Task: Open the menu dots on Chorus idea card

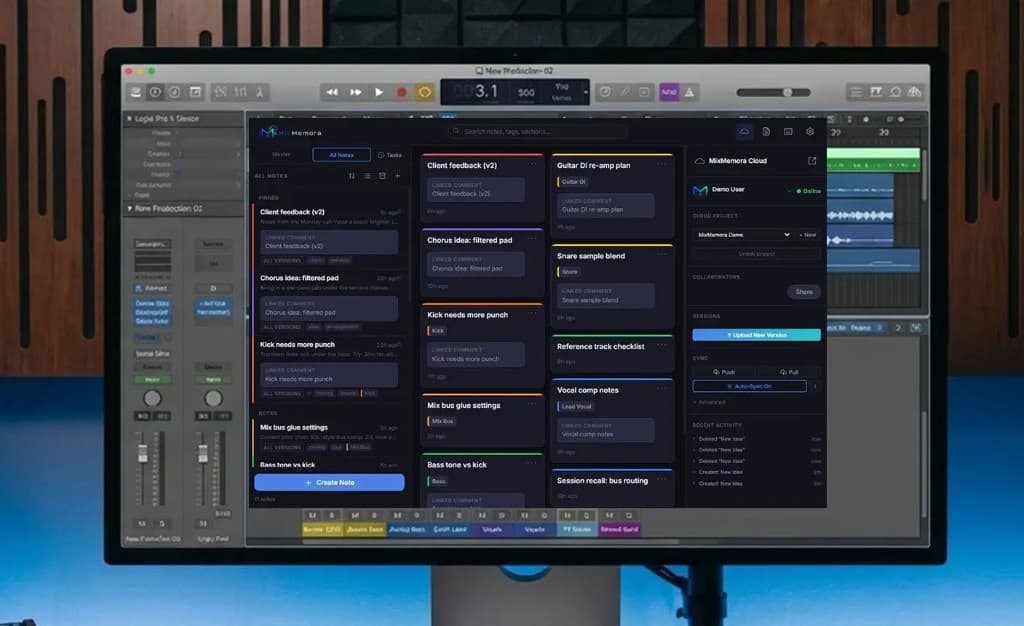Action: point(532,238)
